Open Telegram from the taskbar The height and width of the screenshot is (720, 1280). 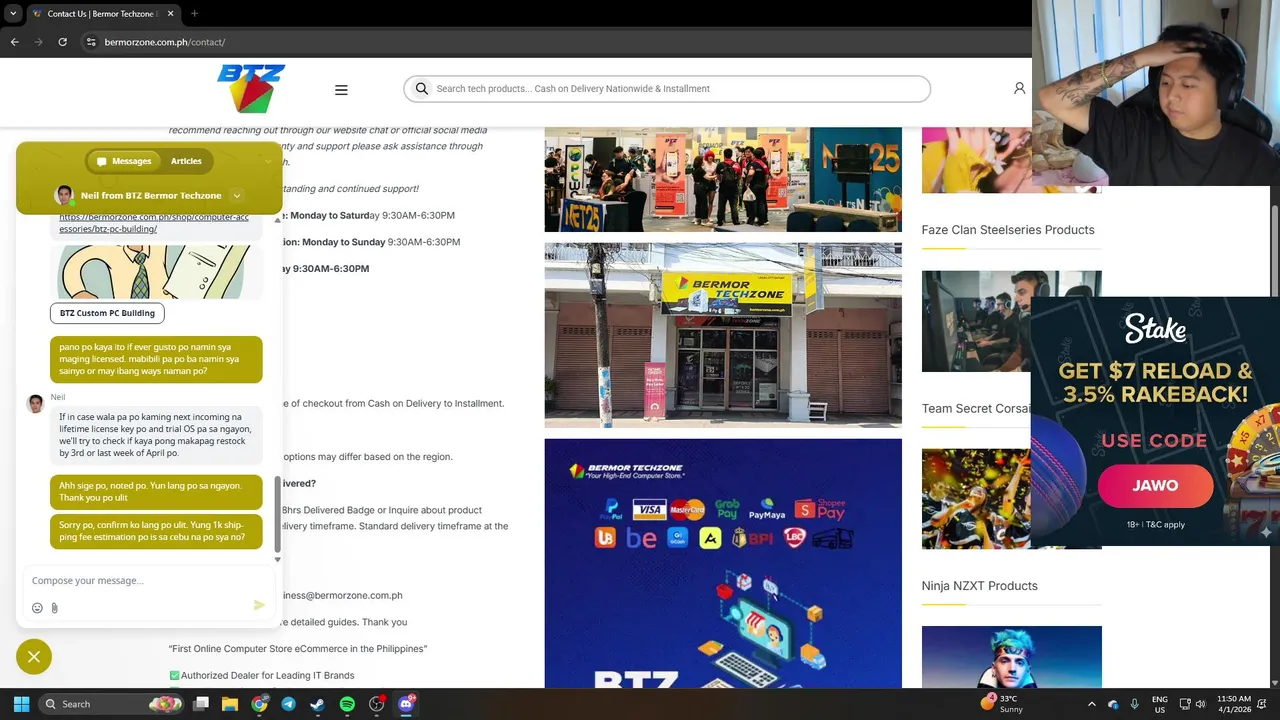tap(288, 704)
